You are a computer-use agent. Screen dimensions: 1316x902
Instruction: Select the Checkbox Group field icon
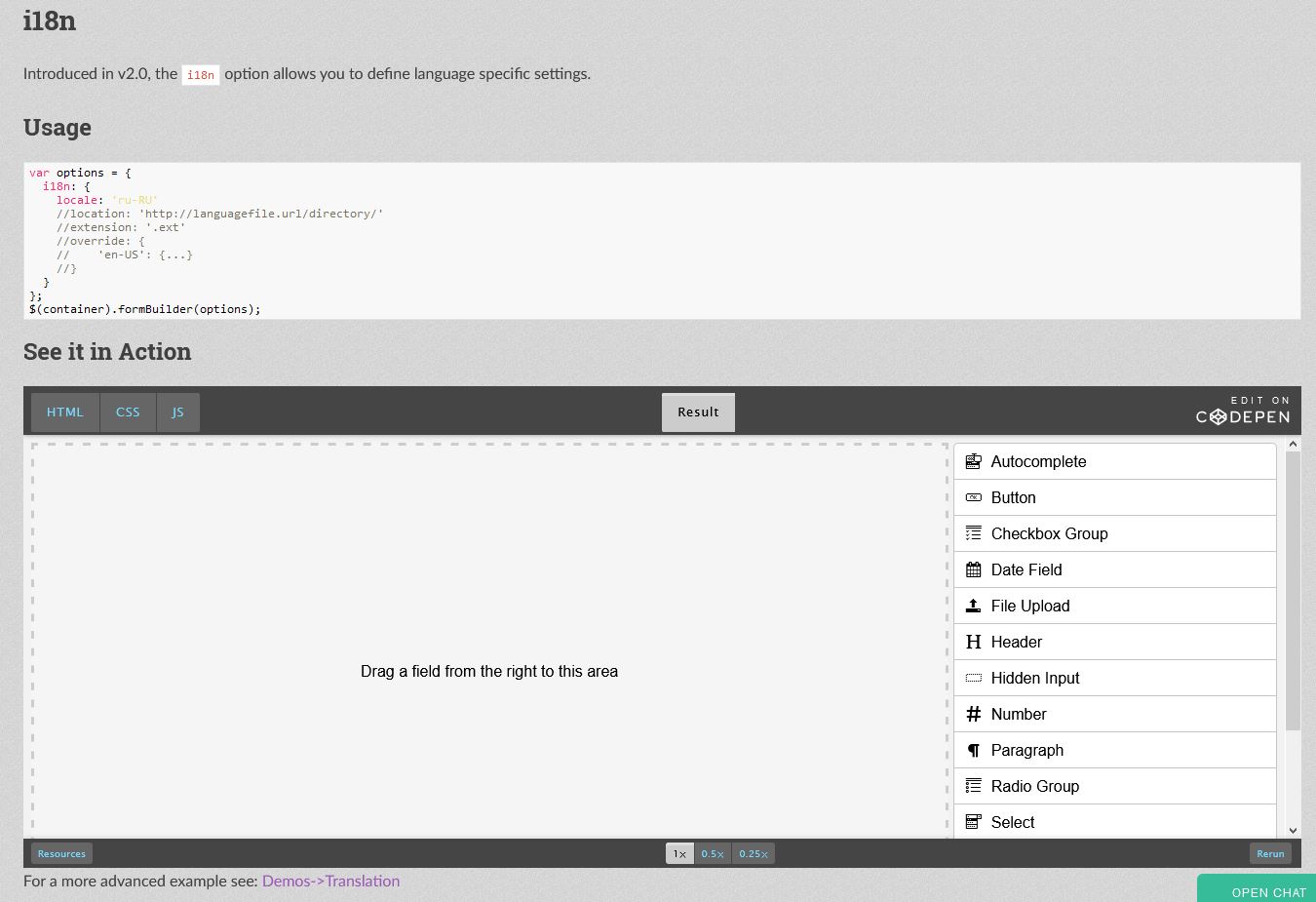[x=973, y=533]
